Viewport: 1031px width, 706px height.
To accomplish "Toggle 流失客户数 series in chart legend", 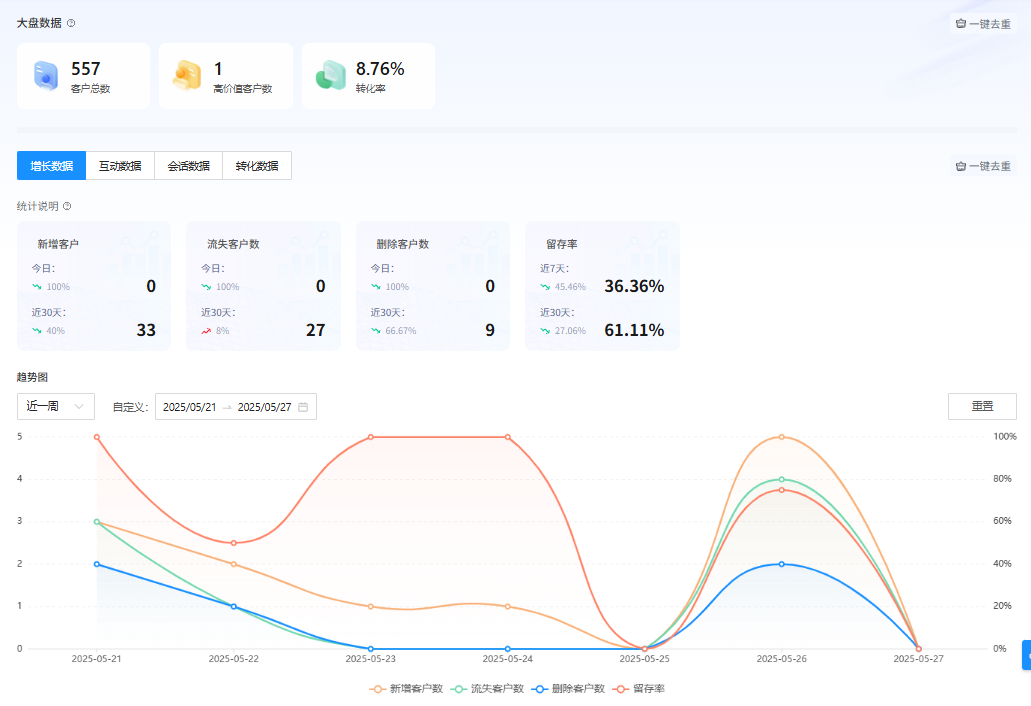I will point(488,689).
